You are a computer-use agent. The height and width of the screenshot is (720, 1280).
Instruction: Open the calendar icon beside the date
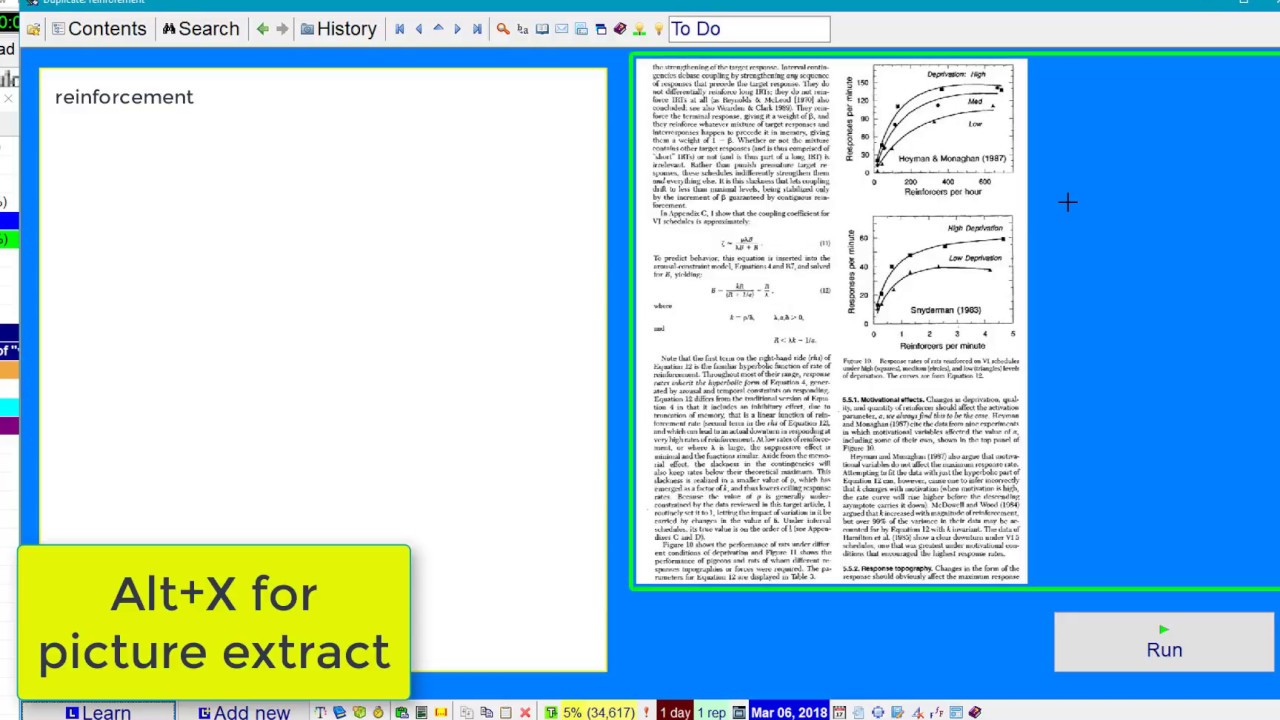[839, 712]
